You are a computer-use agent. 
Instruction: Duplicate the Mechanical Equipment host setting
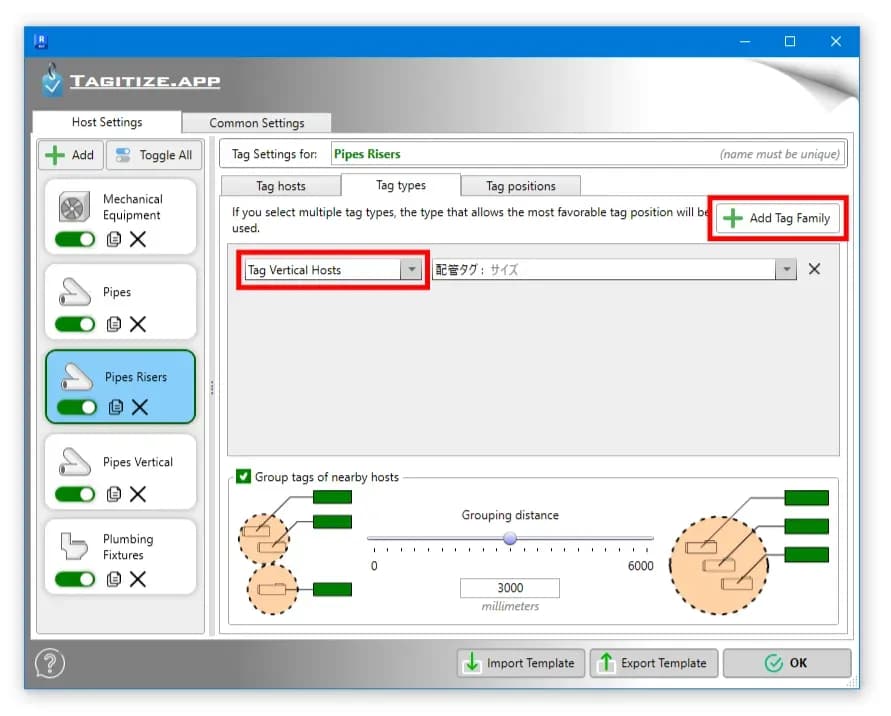click(114, 239)
